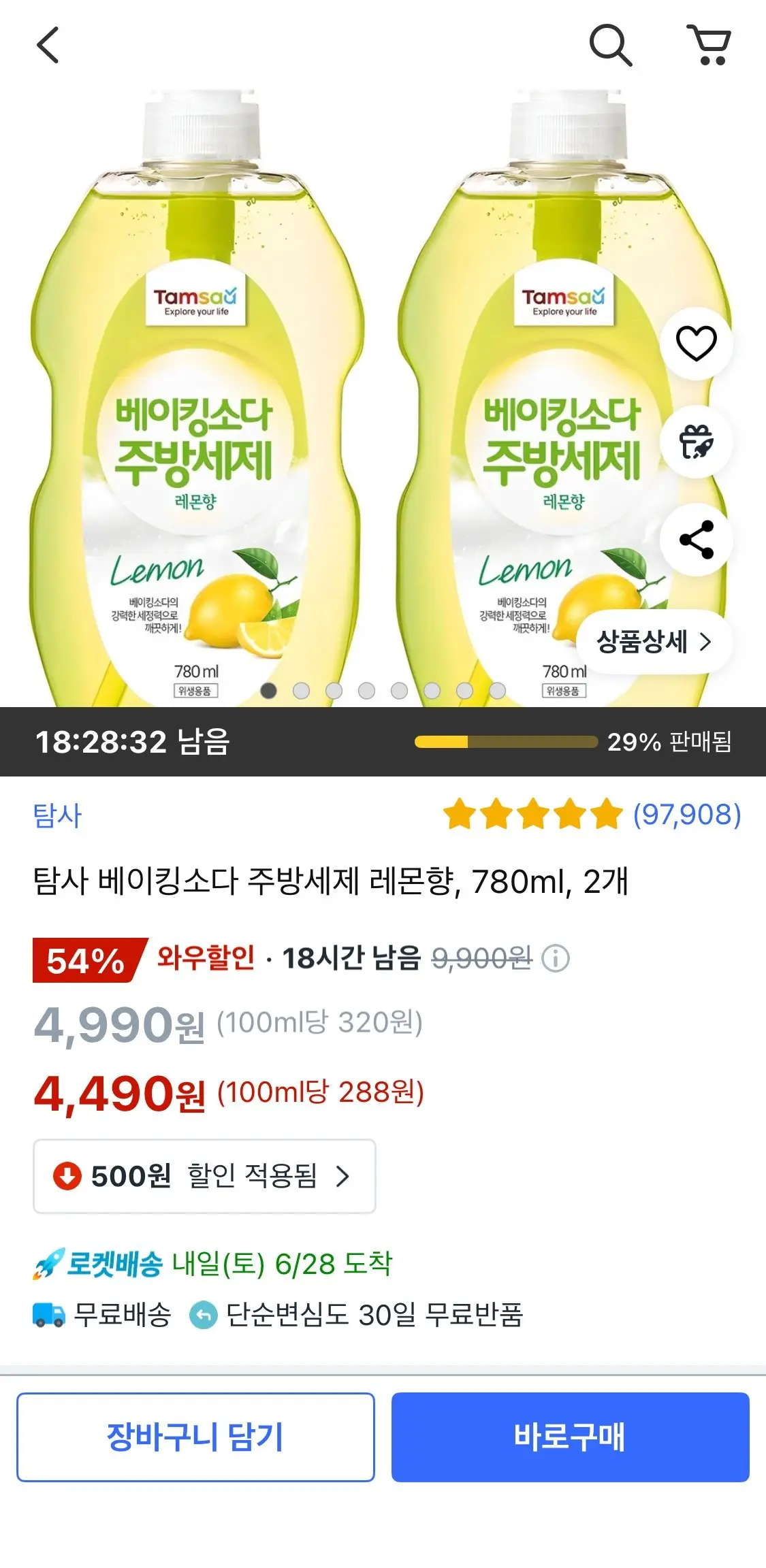The width and height of the screenshot is (766, 1568).
Task: Add product to wishlist with heart icon
Action: [696, 343]
